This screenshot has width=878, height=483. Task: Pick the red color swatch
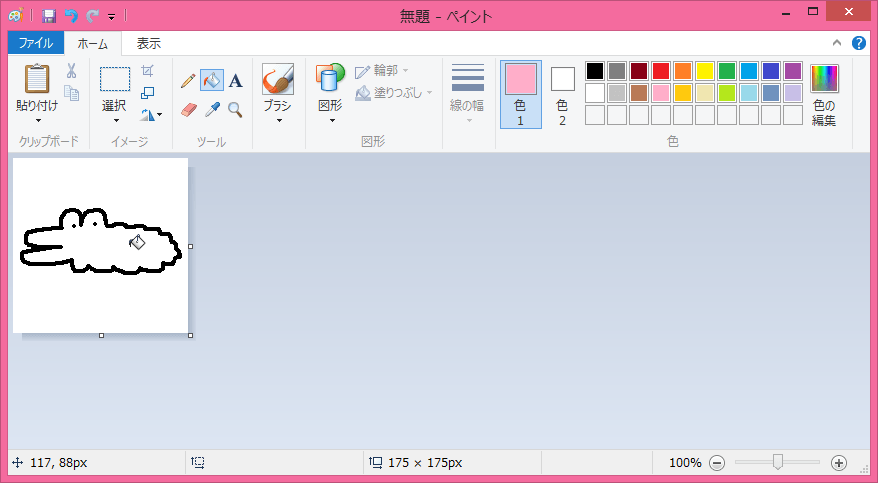661,71
